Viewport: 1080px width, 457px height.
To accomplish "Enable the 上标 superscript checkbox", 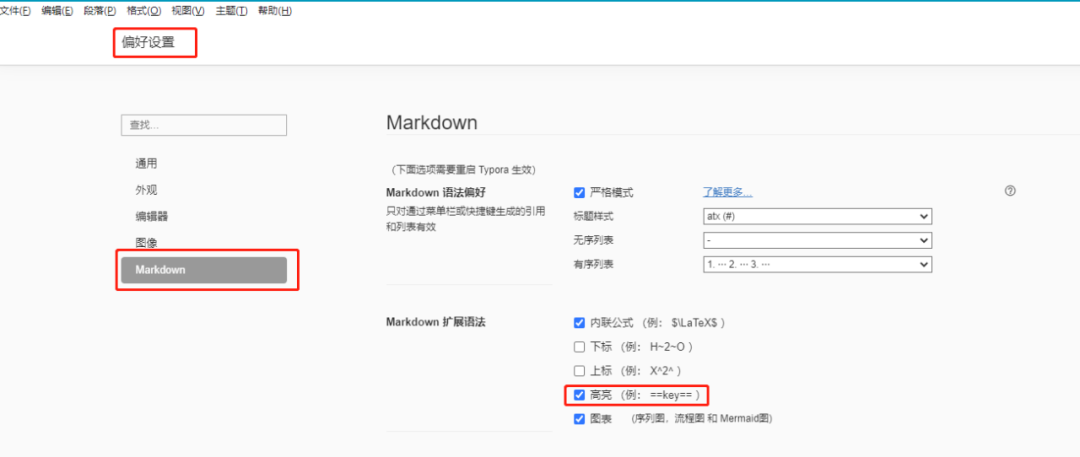I will [x=579, y=371].
